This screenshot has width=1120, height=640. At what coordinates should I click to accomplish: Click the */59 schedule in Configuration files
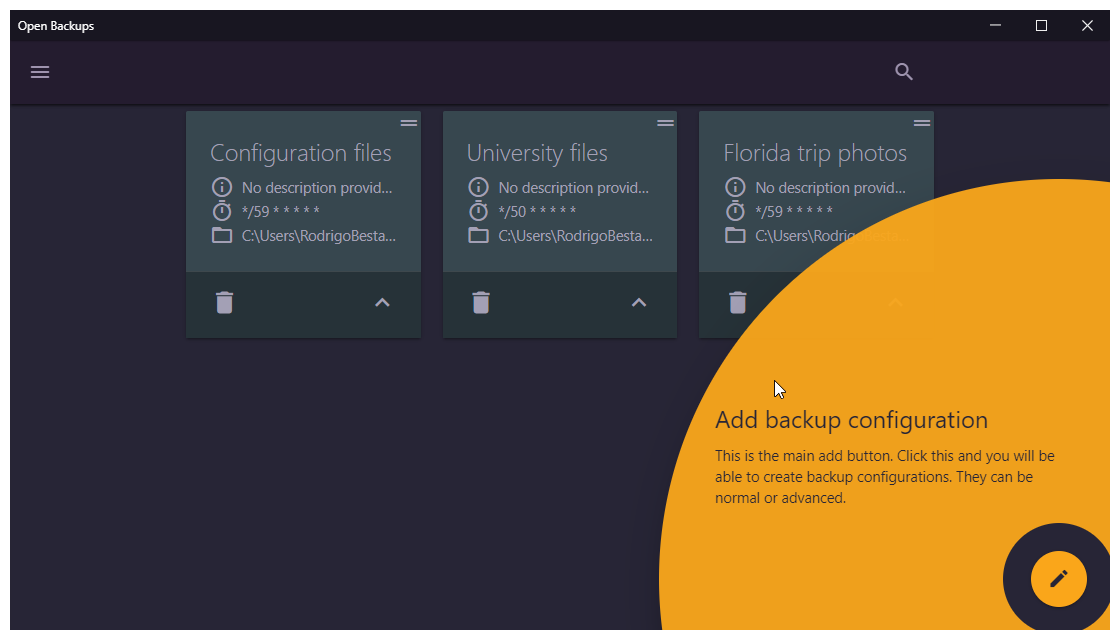tap(280, 212)
